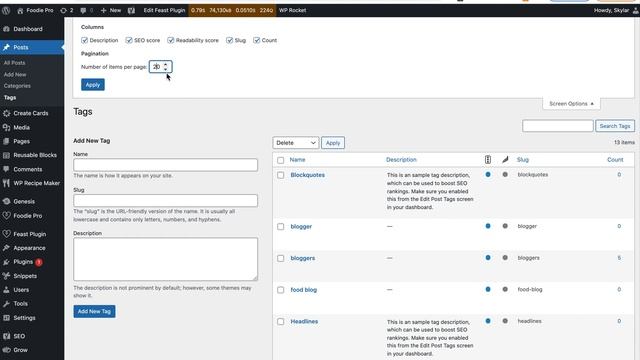
Task: Check the Blockquotes tag row
Action: [x=280, y=175]
